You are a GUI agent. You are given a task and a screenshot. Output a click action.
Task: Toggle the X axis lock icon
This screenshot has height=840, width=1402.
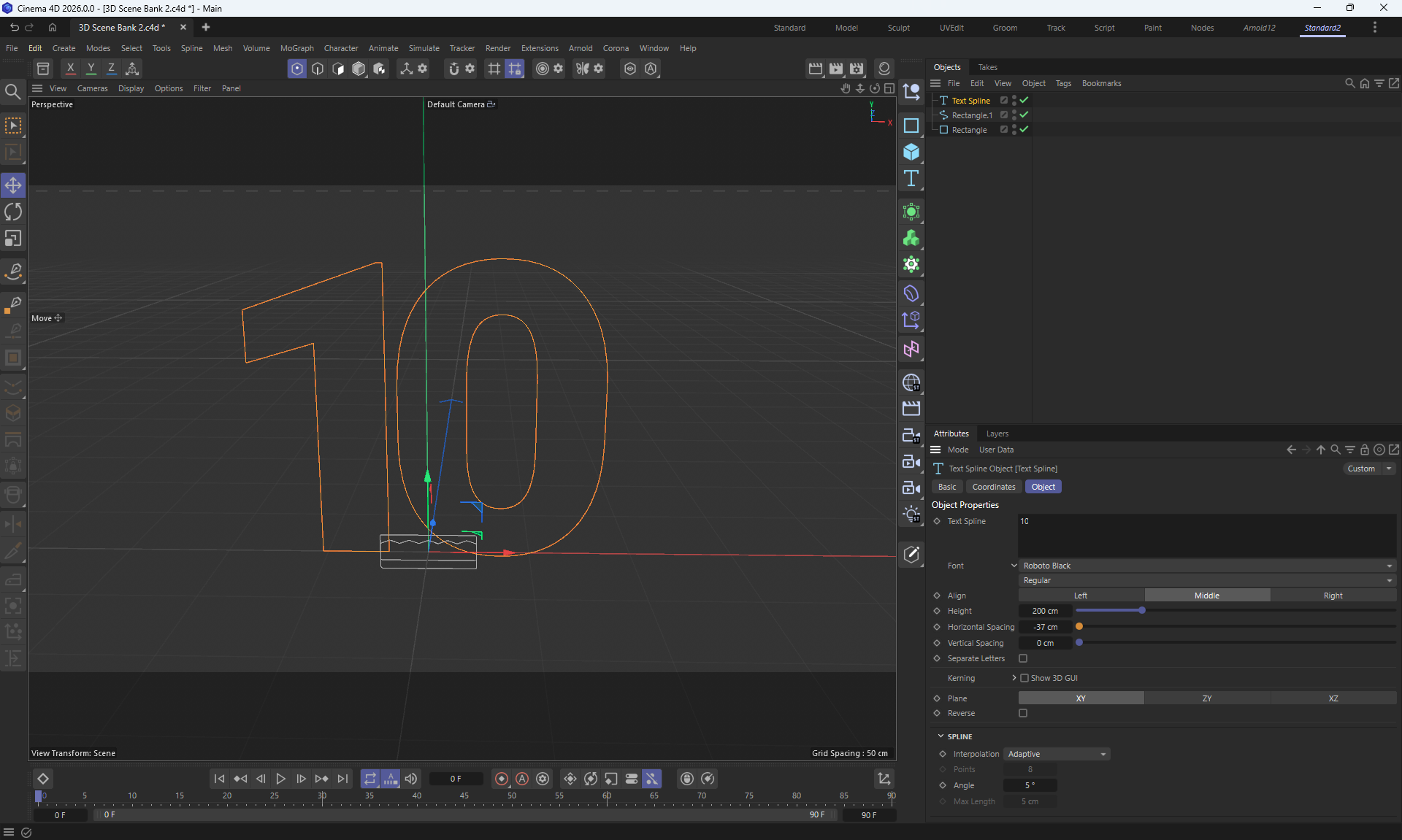point(70,69)
